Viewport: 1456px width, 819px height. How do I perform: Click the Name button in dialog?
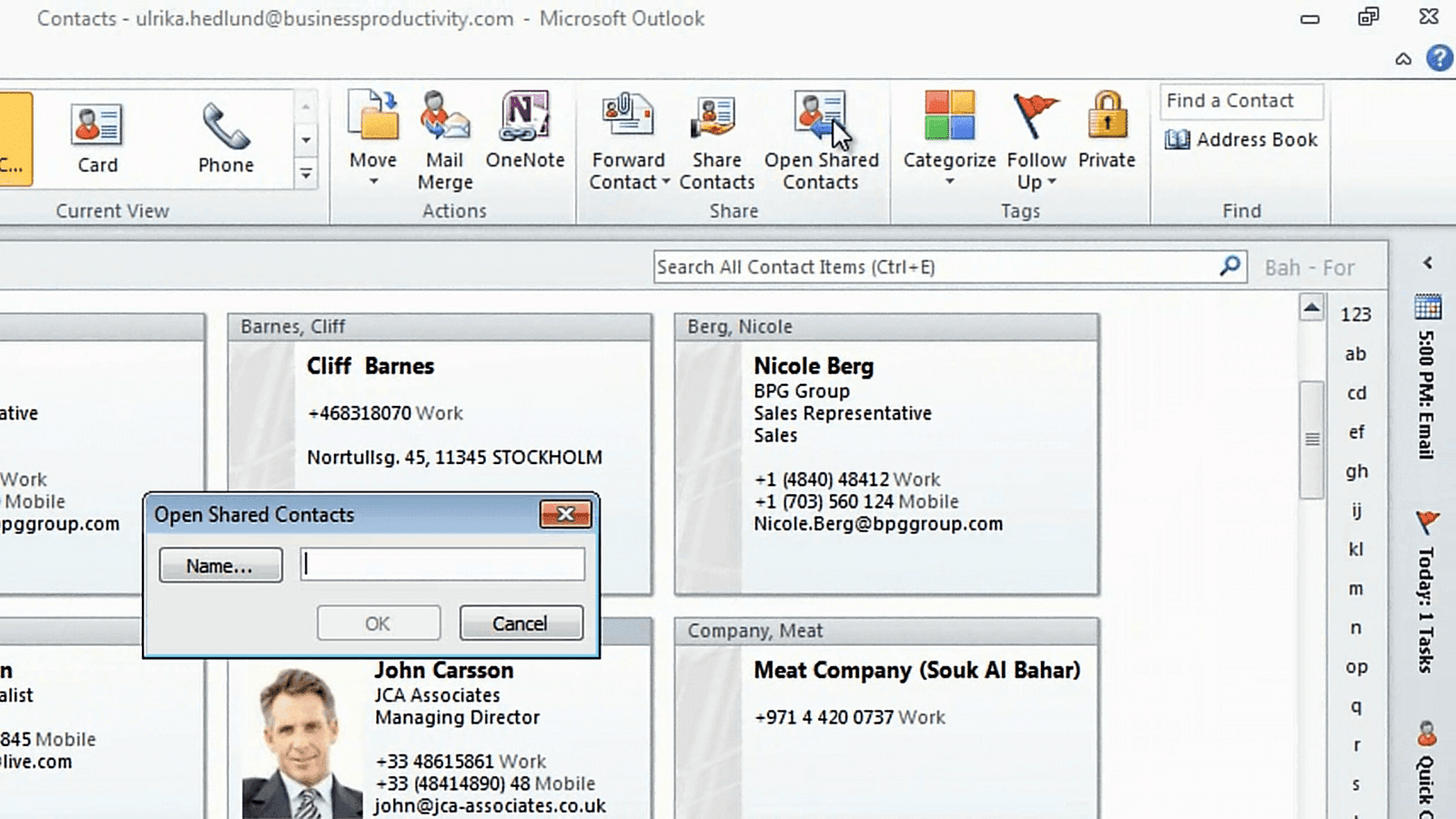coord(220,564)
